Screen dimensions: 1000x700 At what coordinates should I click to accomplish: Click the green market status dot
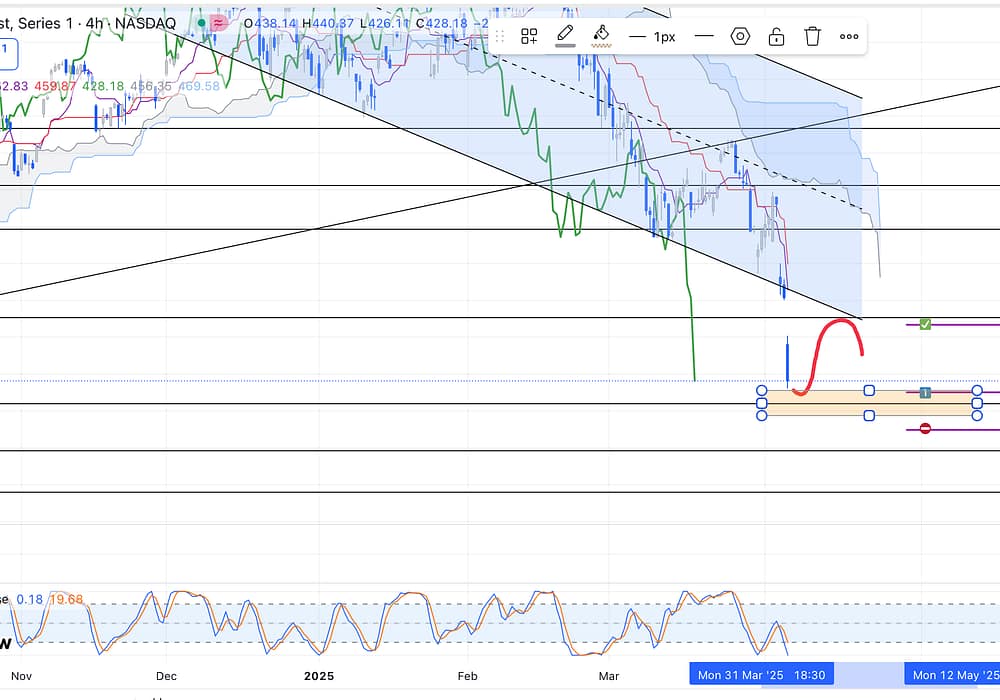click(201, 22)
